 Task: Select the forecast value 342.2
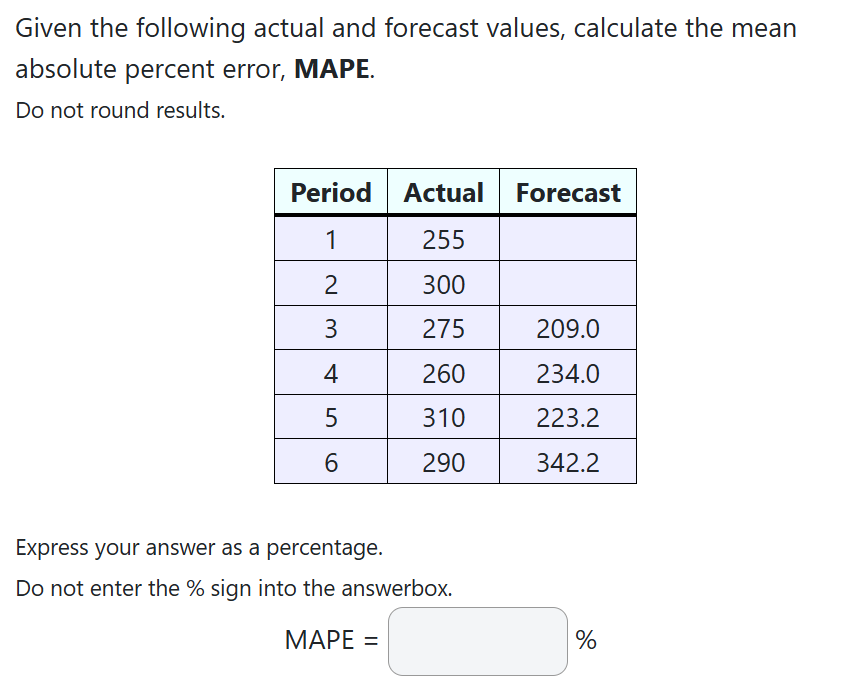coord(568,462)
